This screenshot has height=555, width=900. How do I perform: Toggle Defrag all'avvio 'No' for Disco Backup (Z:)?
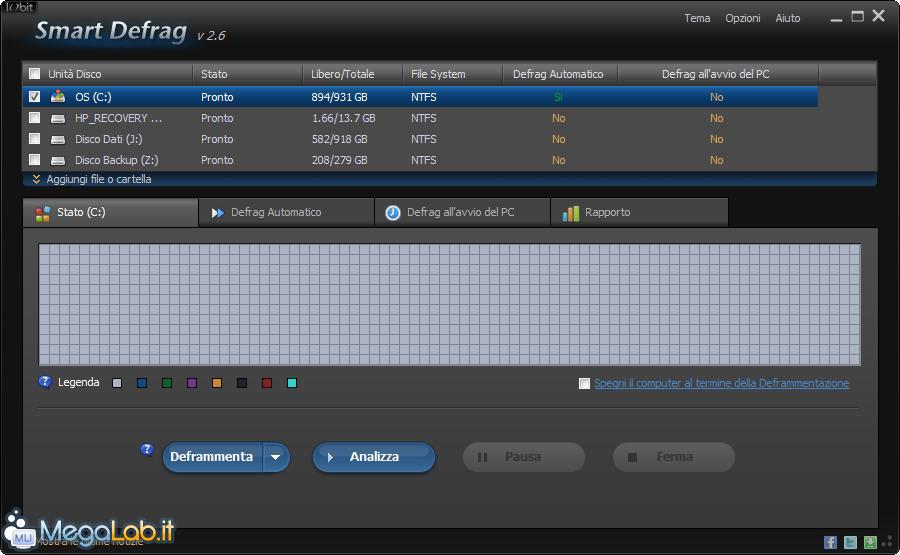point(716,160)
